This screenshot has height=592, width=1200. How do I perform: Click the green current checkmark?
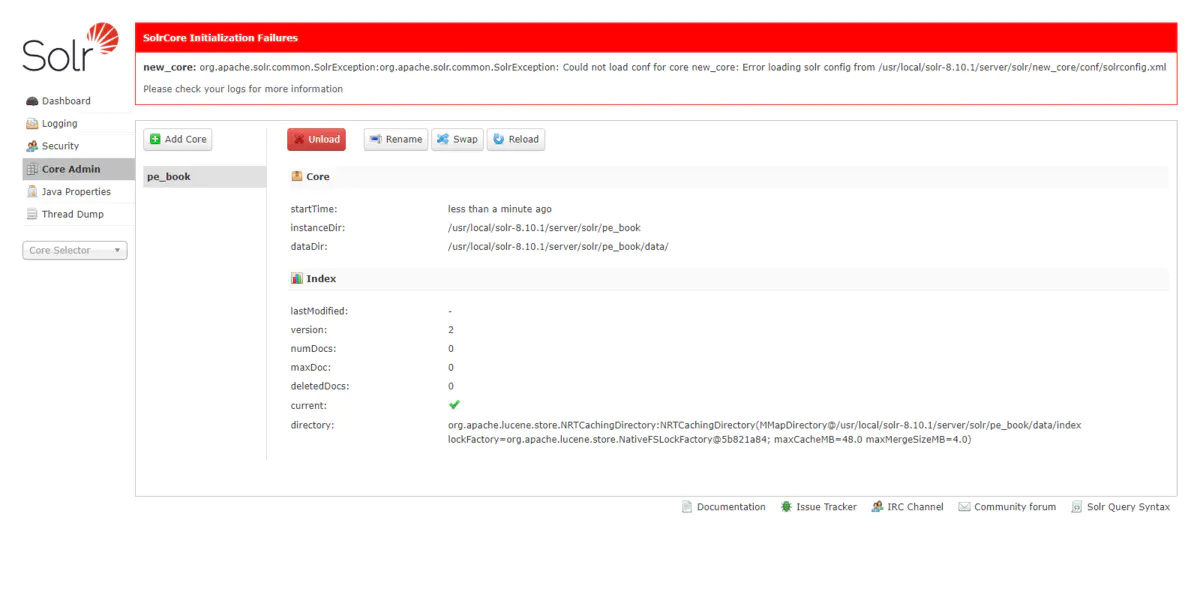(x=454, y=405)
